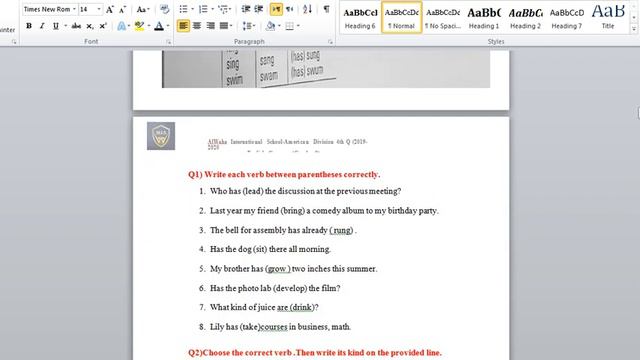Screen dimensions: 640x360
Task: Justify the paragraph text
Action: click(x=224, y=26)
